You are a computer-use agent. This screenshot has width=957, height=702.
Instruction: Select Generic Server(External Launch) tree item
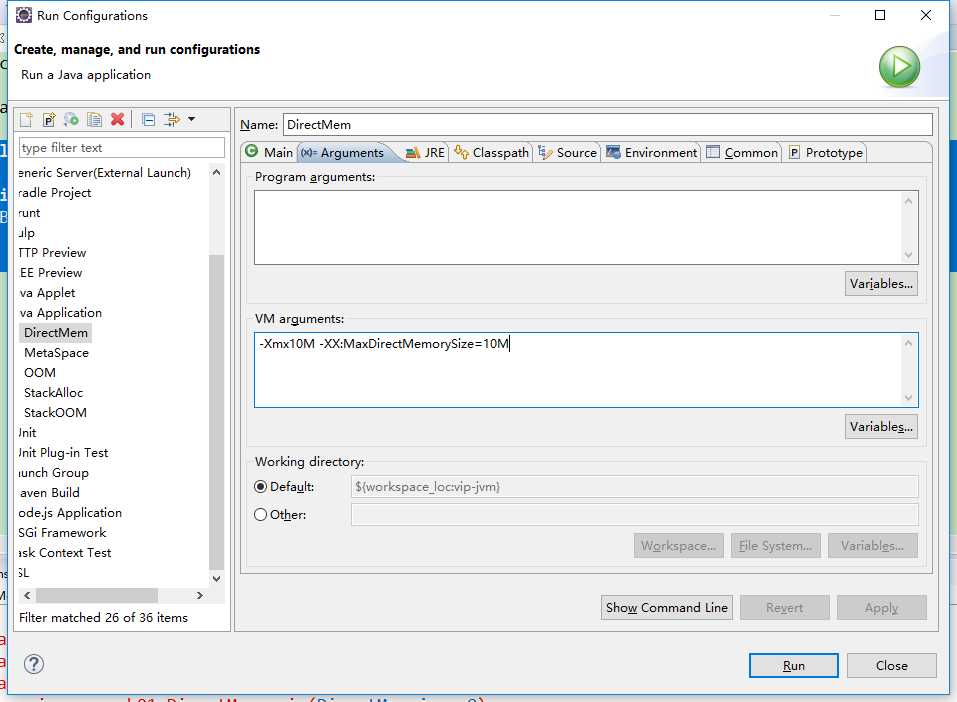pyautogui.click(x=105, y=173)
